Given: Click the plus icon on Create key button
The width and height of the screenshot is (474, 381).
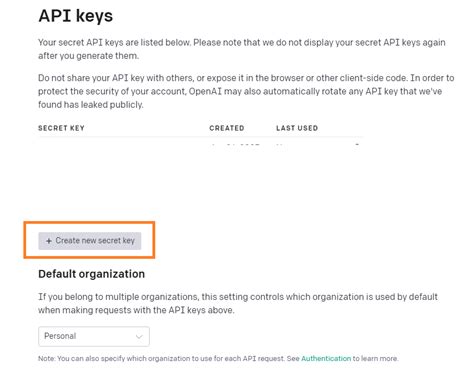Looking at the screenshot, I should 49,241.
